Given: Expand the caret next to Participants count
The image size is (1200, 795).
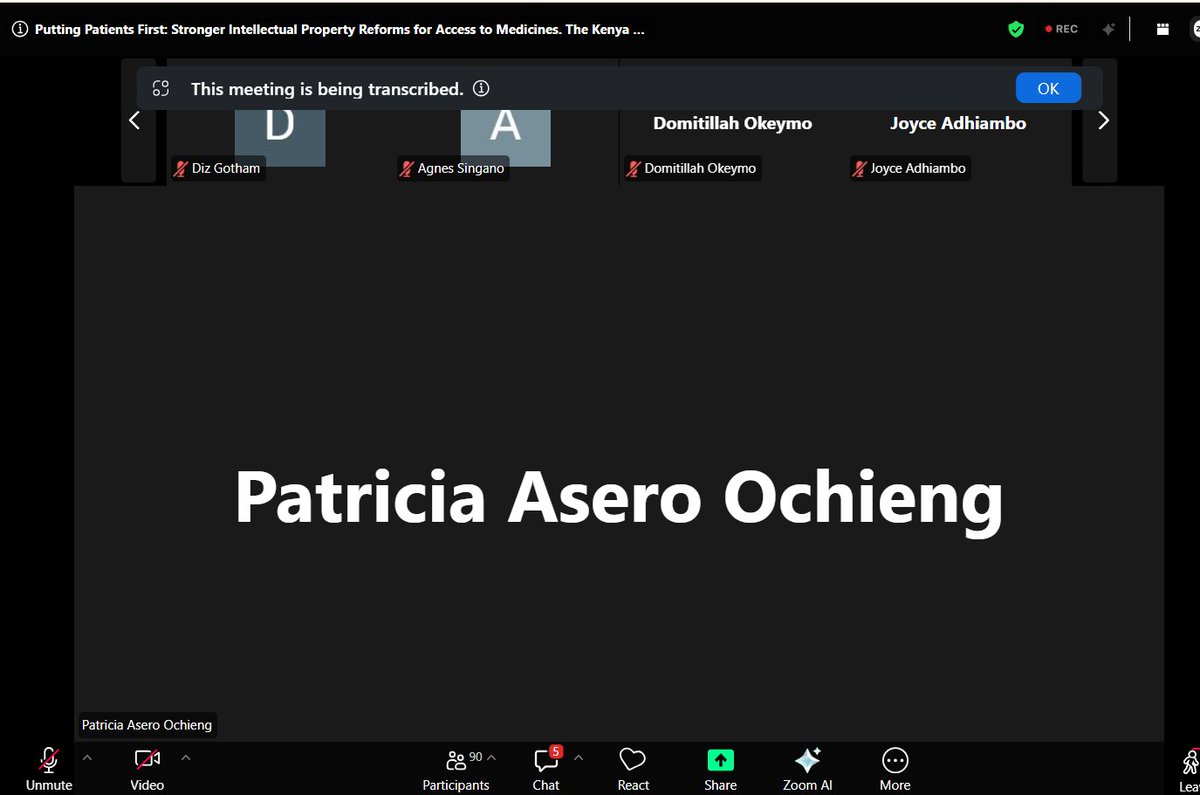Looking at the screenshot, I should [491, 758].
